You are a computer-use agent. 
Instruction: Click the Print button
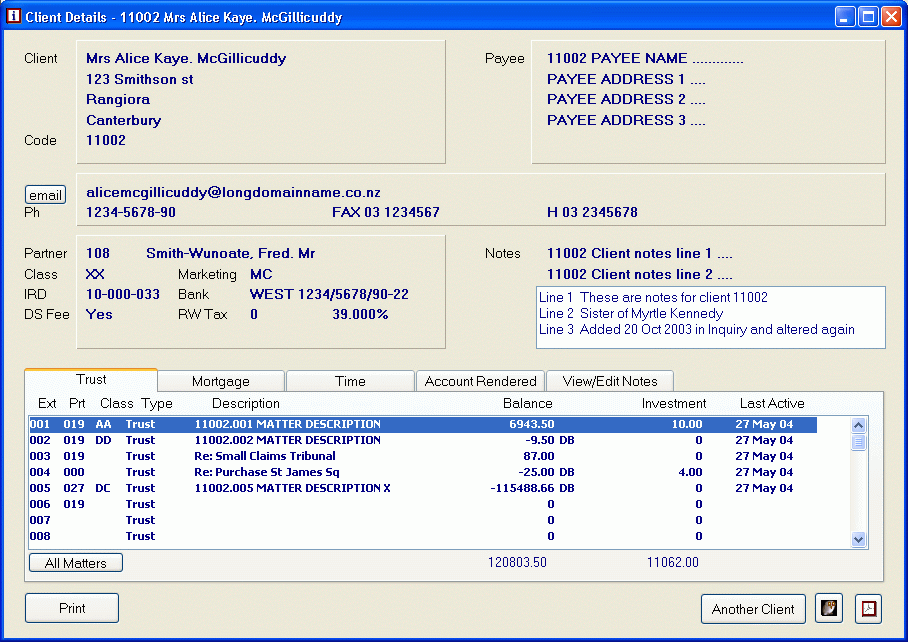click(x=72, y=608)
